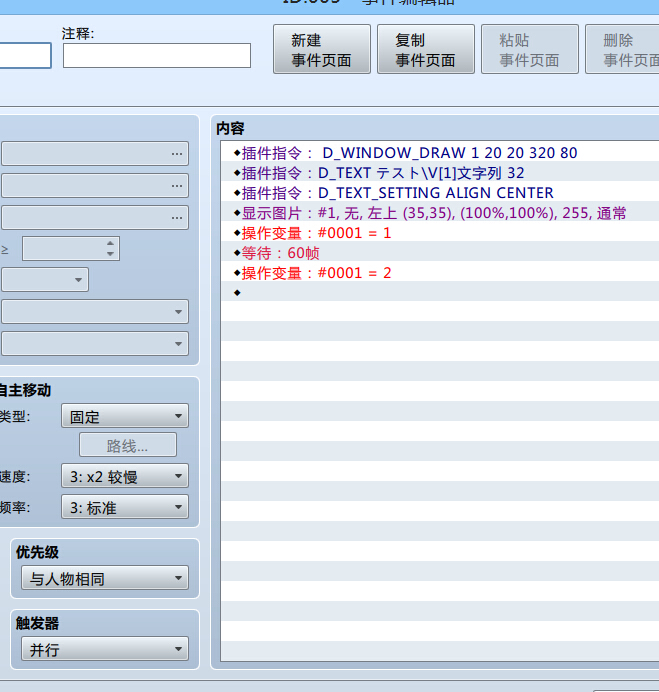This screenshot has height=692, width=659.
Task: Open the 触发器 dropdown showing 并行
Action: coord(105,649)
